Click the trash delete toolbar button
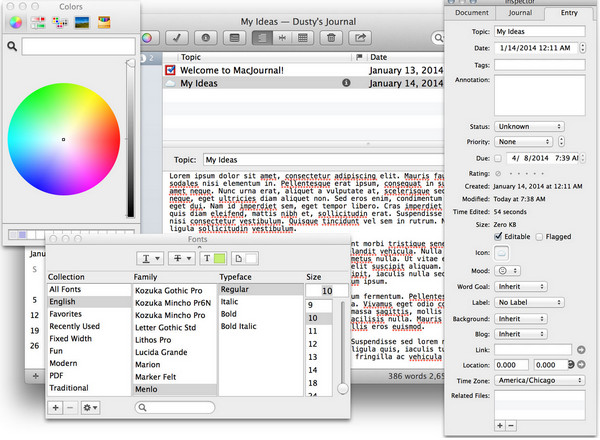Screen dimensions: 600x440 (x=330, y=37)
